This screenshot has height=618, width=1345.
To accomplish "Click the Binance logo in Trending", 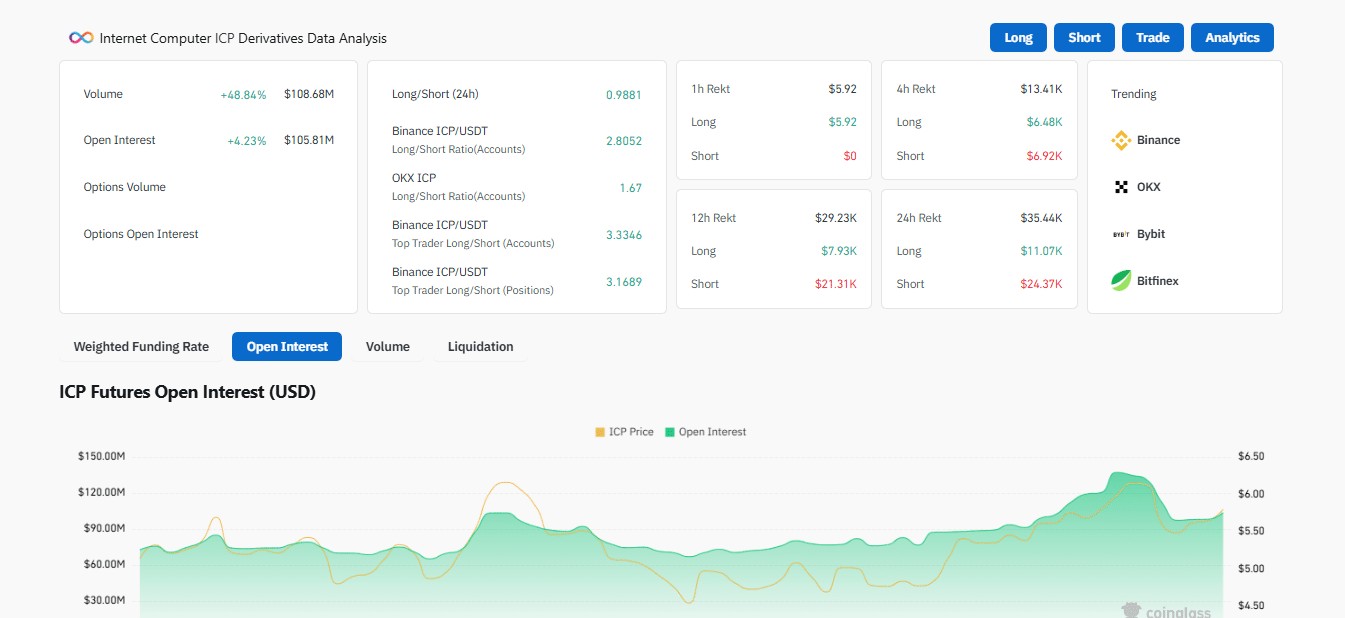I will pos(1121,140).
